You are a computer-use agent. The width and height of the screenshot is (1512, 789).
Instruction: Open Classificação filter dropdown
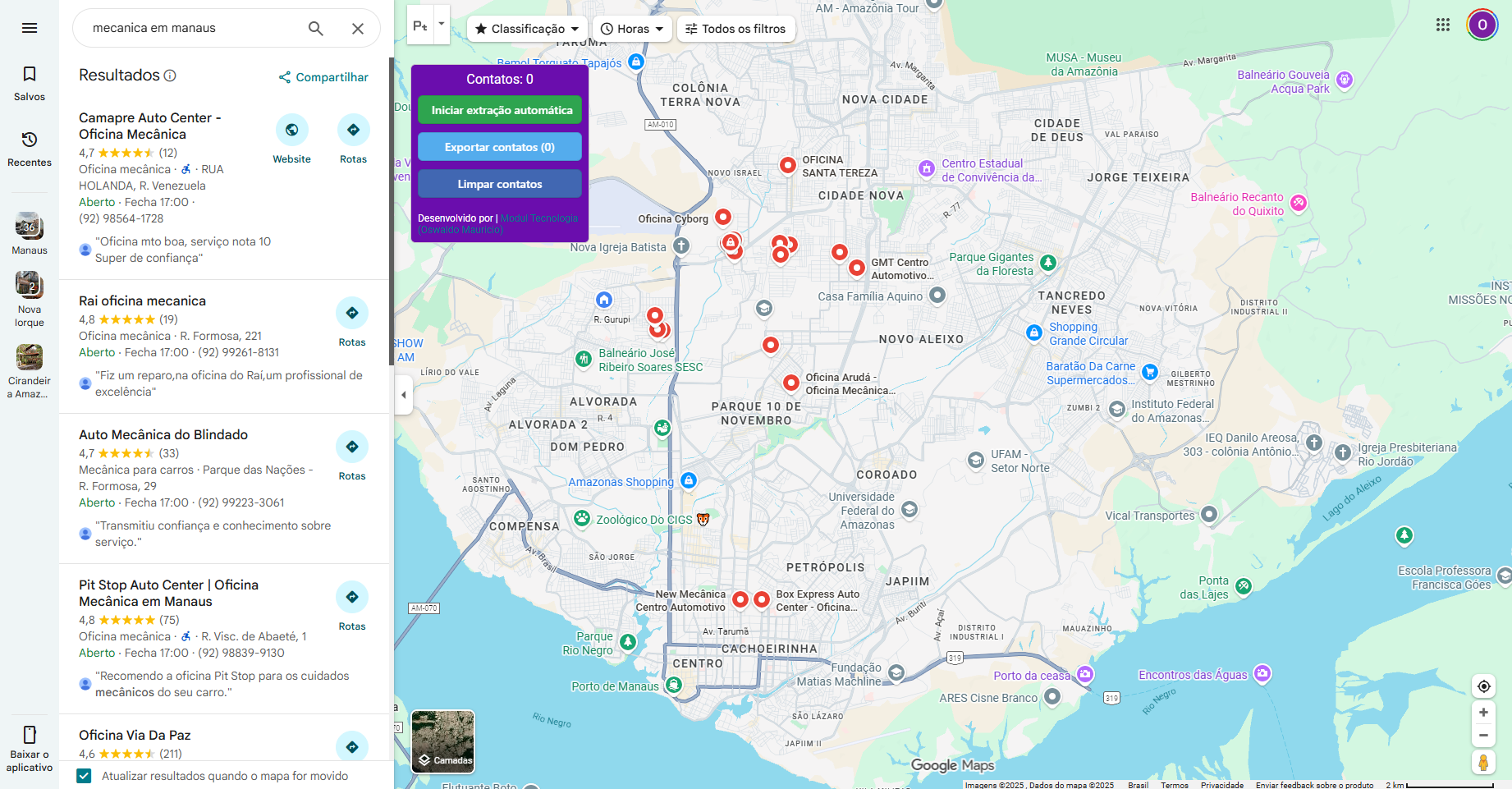[527, 29]
